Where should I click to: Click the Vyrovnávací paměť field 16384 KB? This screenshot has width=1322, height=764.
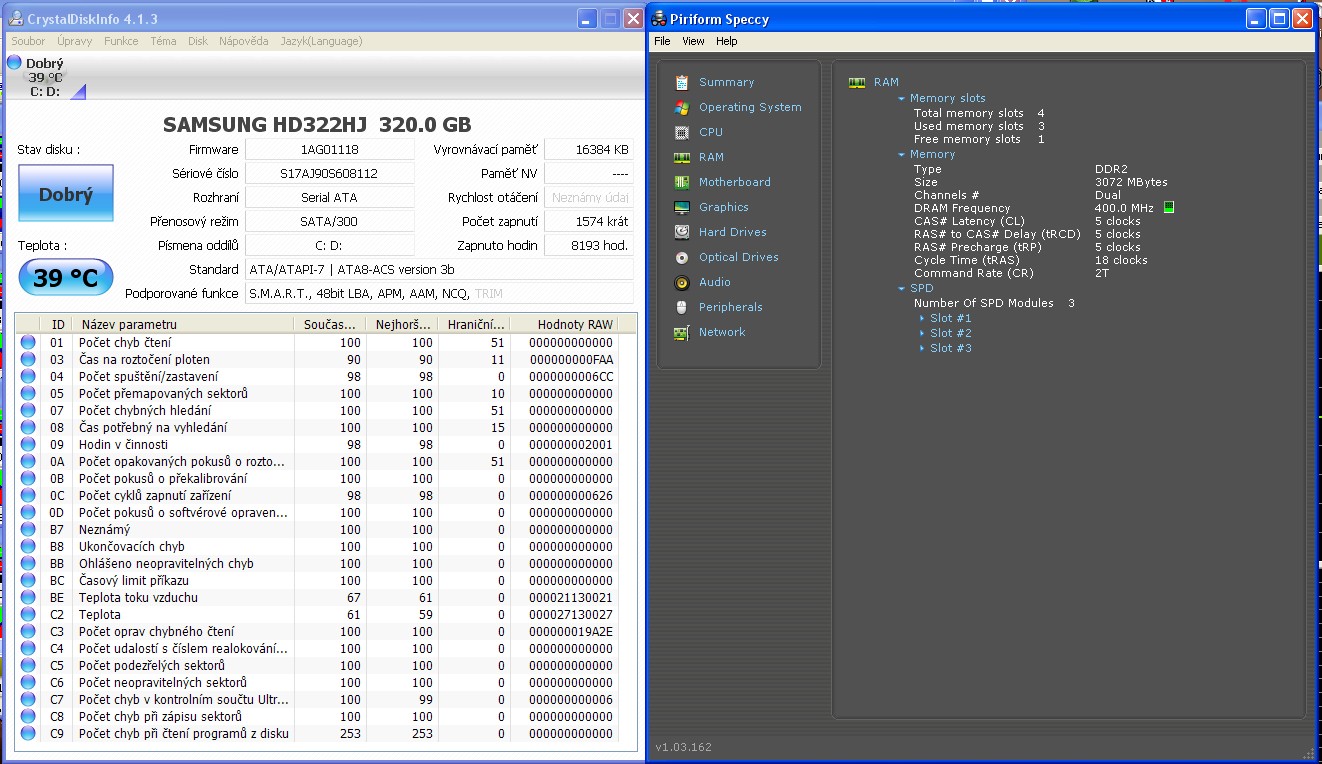pyautogui.click(x=589, y=149)
